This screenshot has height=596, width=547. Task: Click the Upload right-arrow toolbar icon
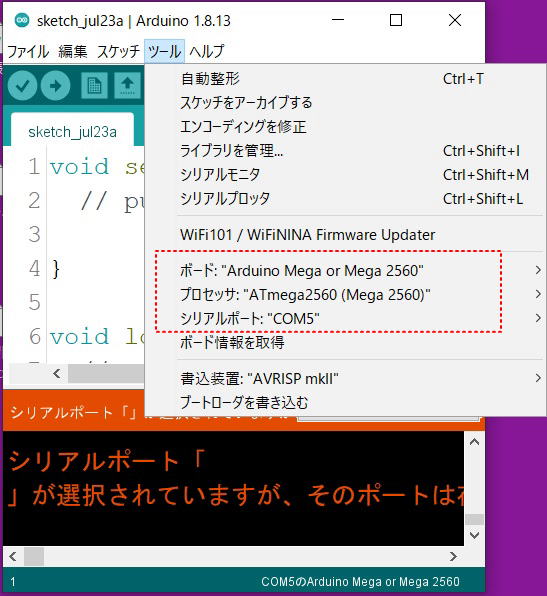pos(55,86)
